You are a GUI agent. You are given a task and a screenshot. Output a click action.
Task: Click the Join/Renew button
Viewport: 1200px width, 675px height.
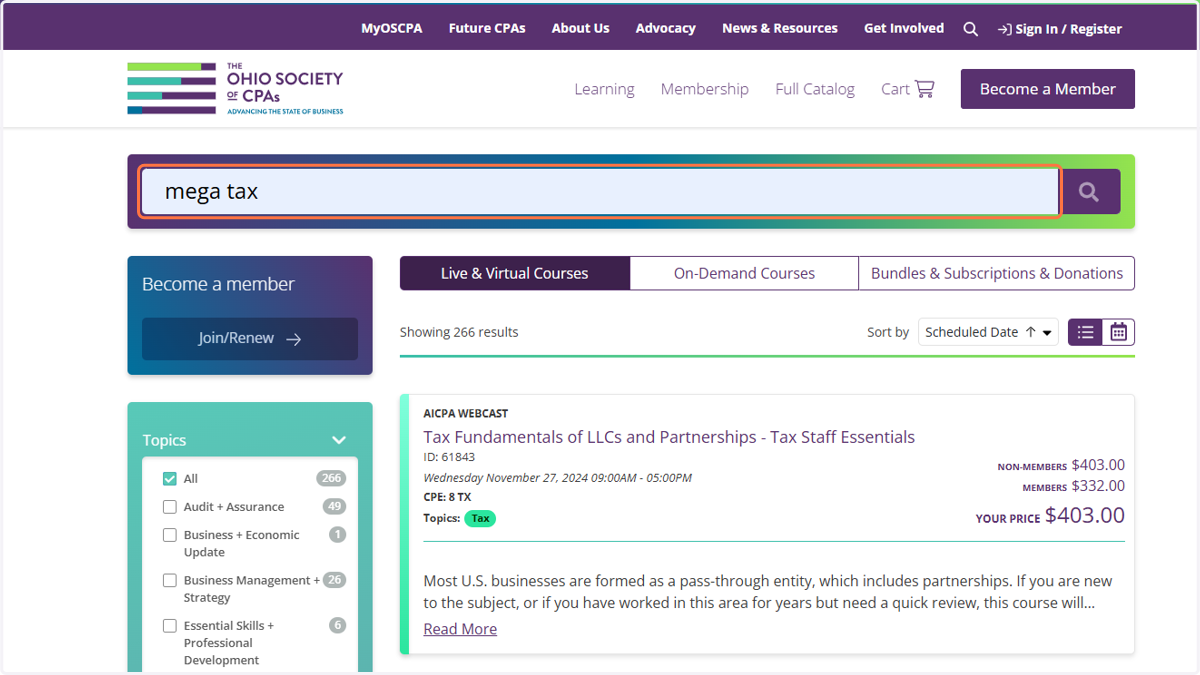click(x=250, y=339)
